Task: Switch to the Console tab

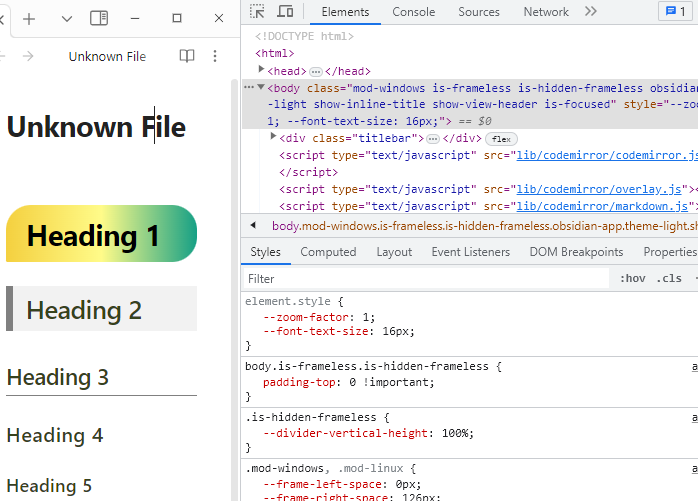Action: click(414, 12)
